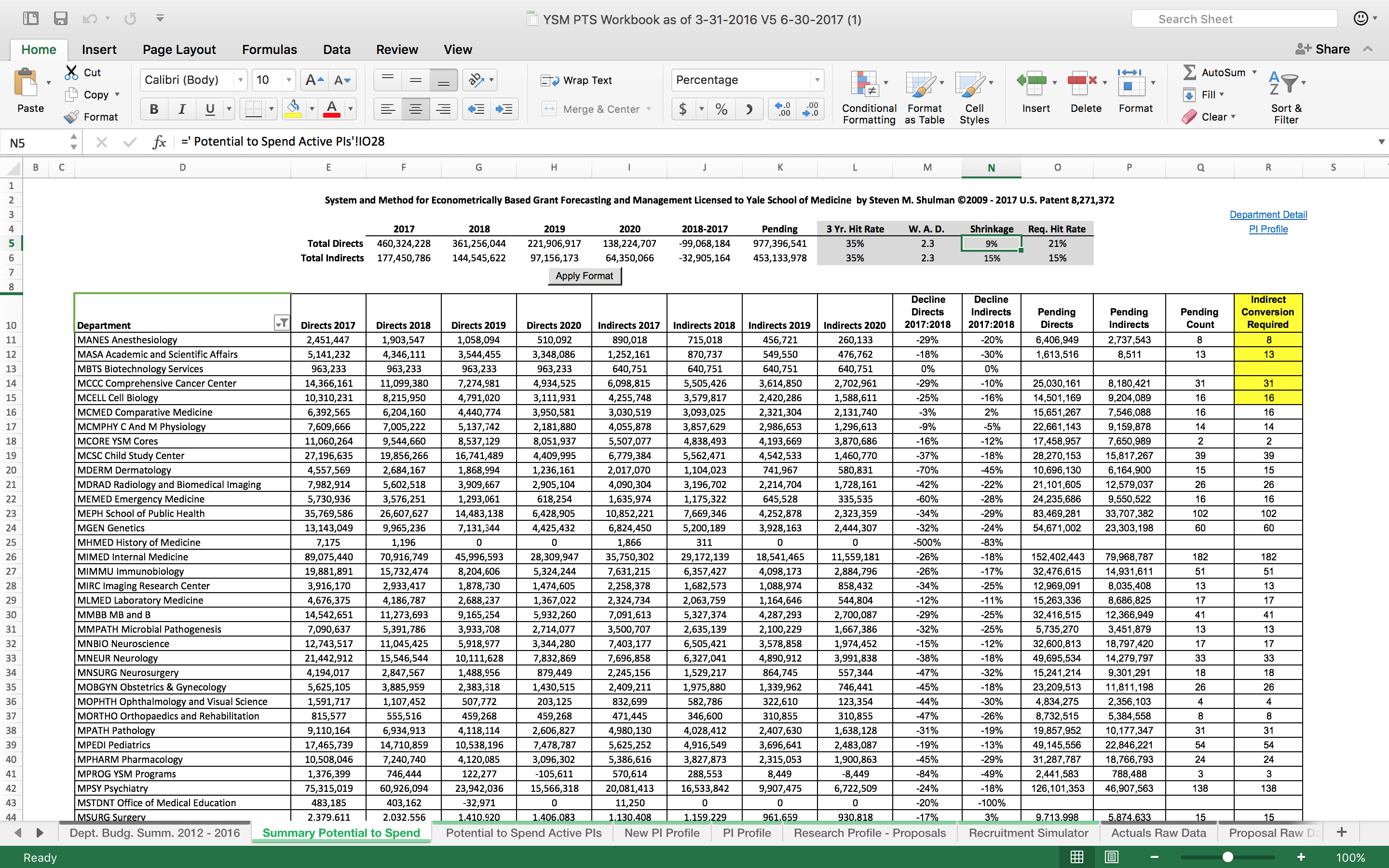
Task: Open Conditional Formatting
Action: 869,96
